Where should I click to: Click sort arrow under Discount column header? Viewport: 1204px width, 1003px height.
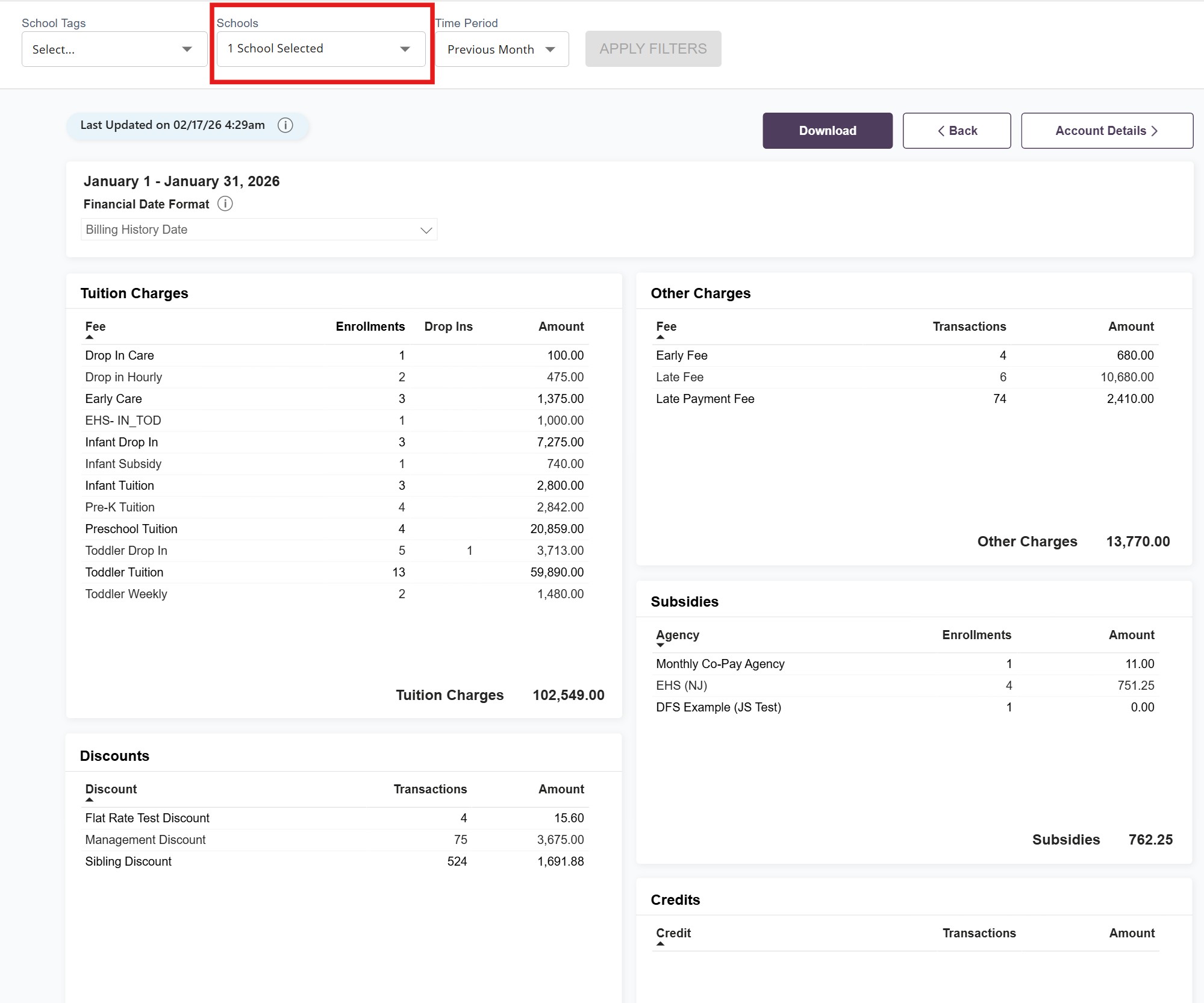[x=89, y=800]
